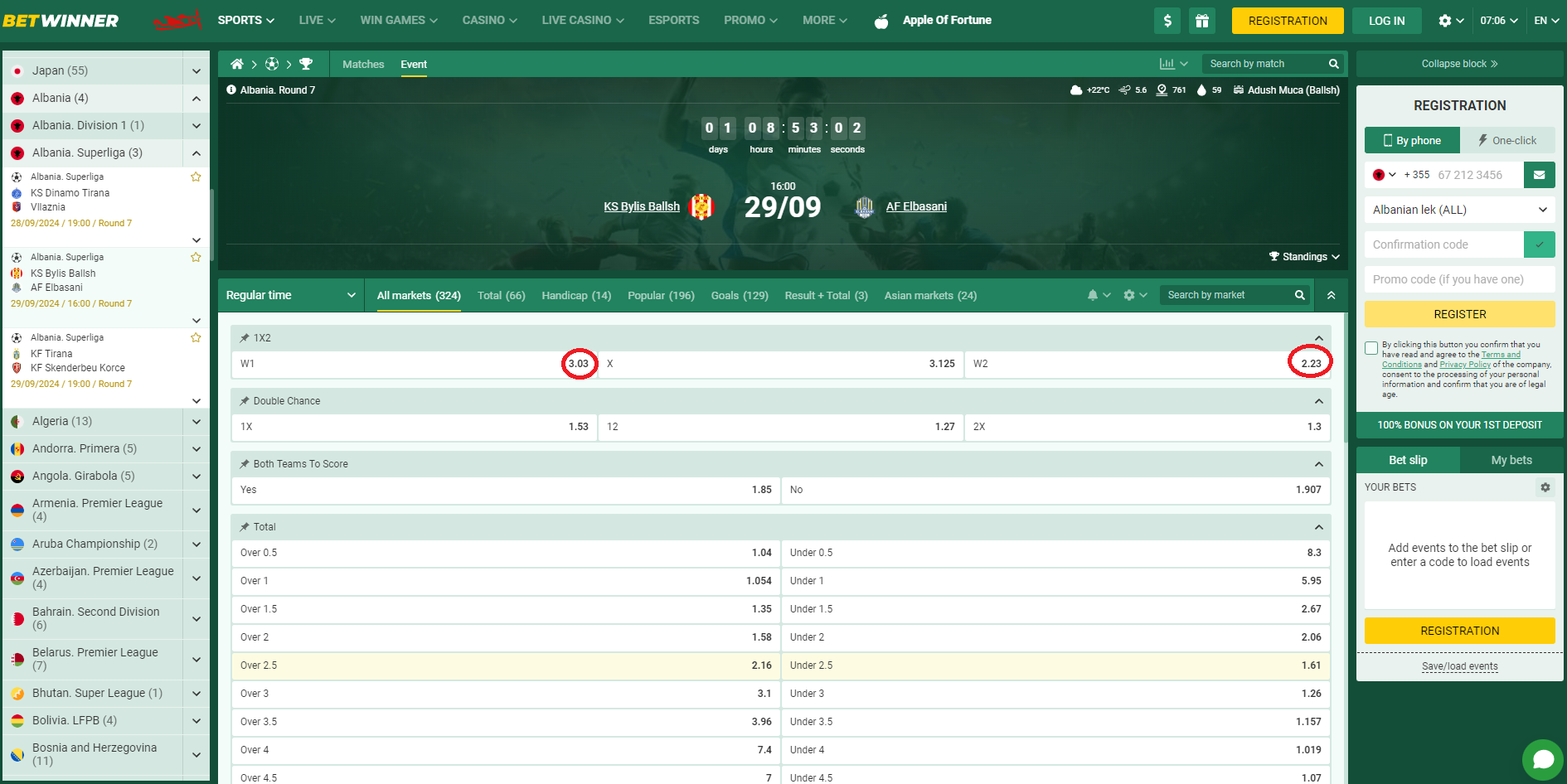Pin the 1X2 market
This screenshot has width=1567, height=784.
click(x=245, y=338)
